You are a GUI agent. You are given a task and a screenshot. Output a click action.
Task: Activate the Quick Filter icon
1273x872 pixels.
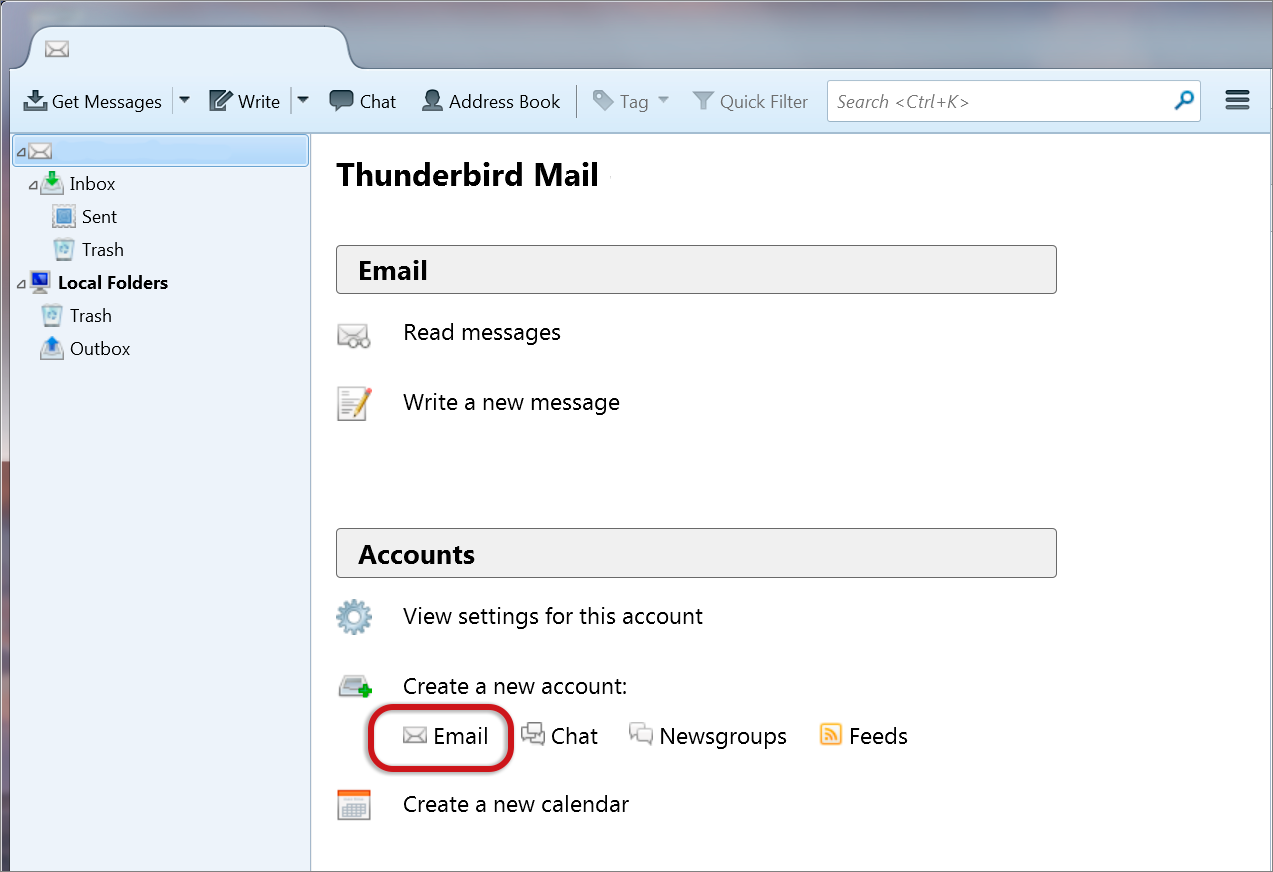point(702,100)
